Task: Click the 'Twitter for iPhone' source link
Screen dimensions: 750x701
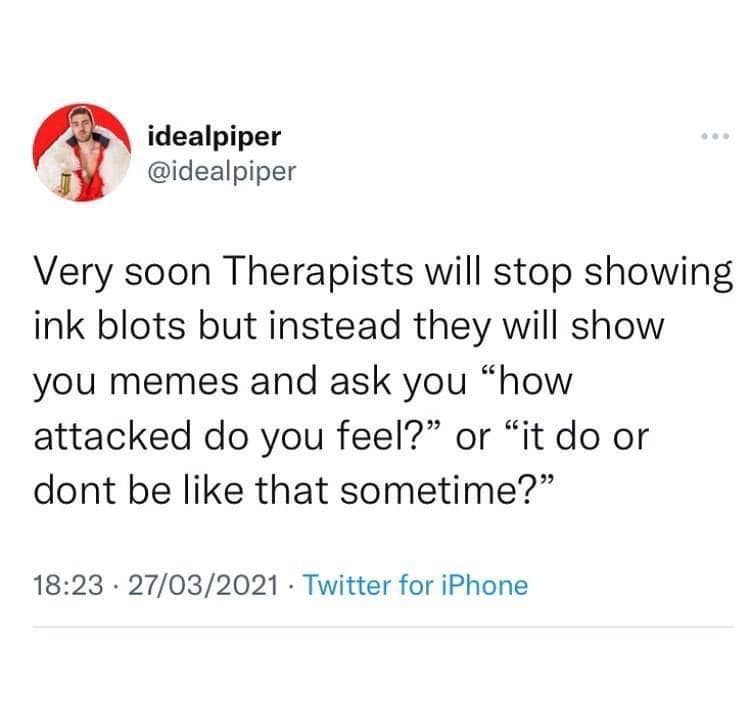Action: tap(415, 585)
